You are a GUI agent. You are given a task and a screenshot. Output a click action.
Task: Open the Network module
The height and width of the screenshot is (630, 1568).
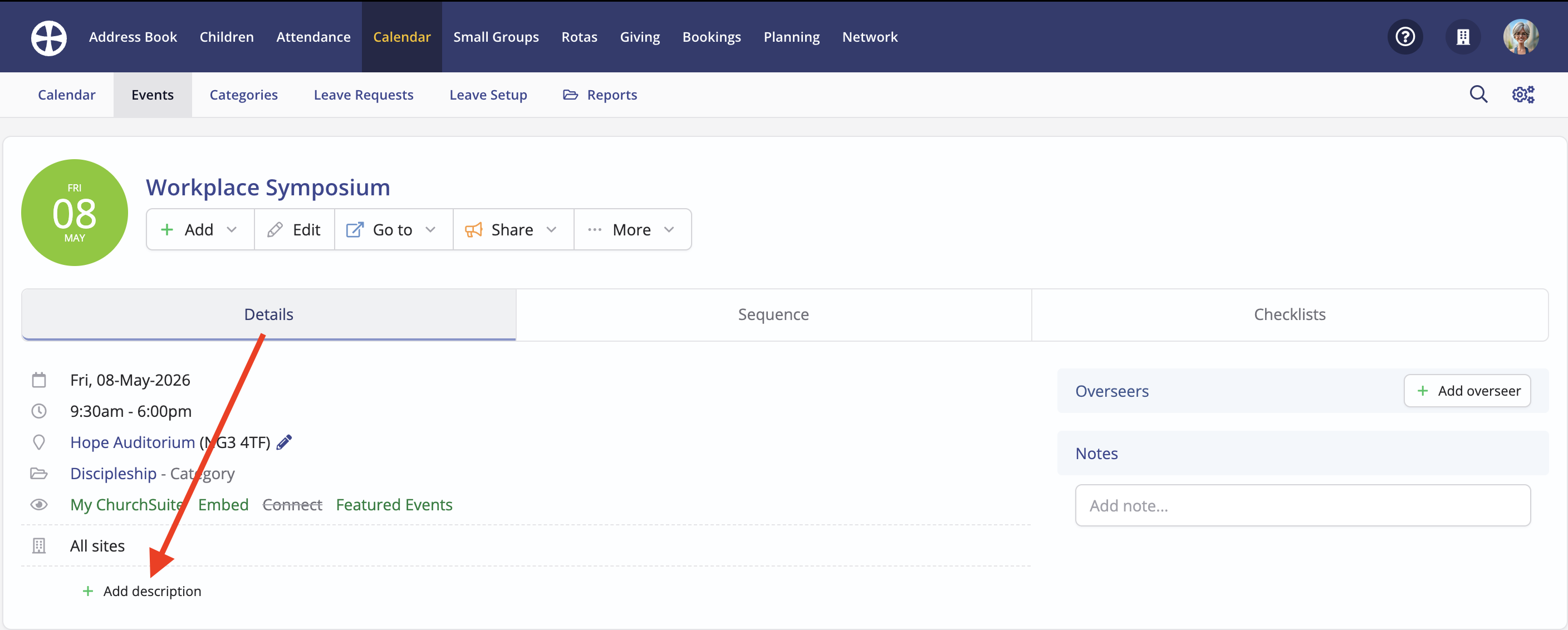pos(870,37)
